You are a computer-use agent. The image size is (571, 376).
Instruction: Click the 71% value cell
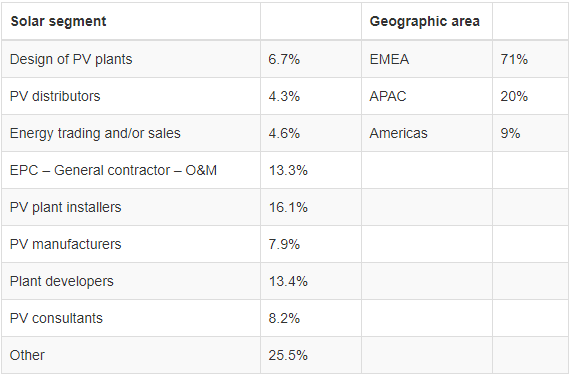pyautogui.click(x=530, y=59)
